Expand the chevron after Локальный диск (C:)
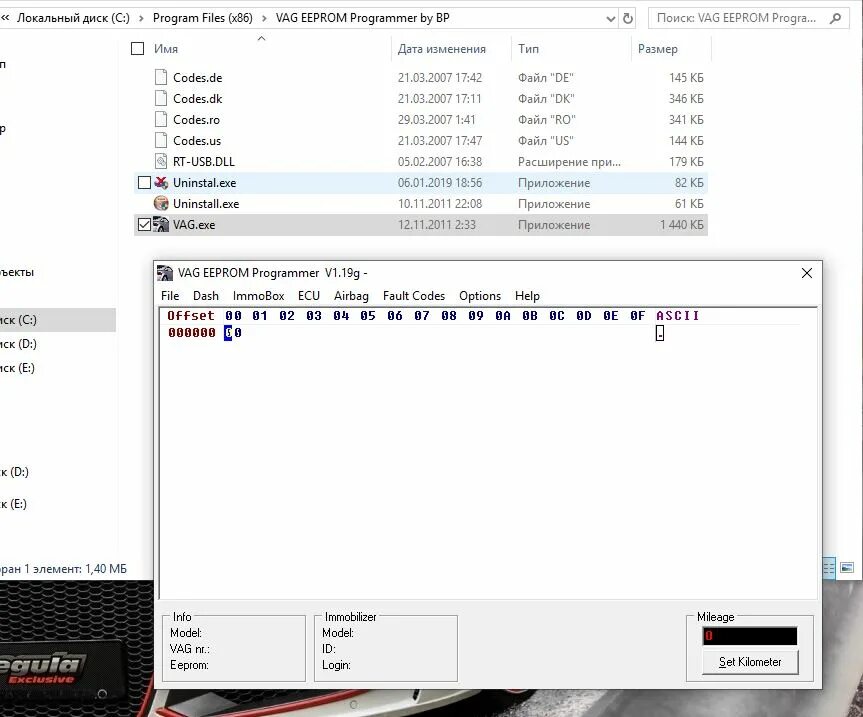 141,18
